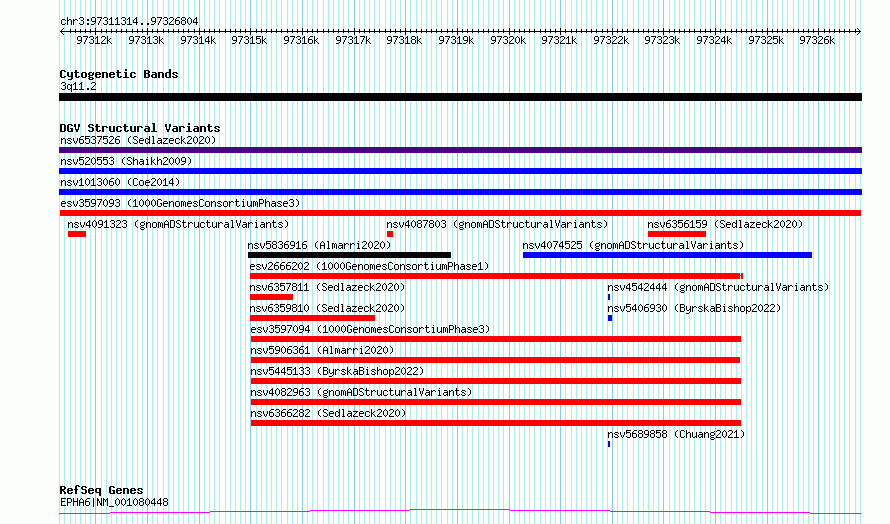Open the nsv6366282 (Sedlazeck2020) label
890x524 pixels.
pos(328,413)
